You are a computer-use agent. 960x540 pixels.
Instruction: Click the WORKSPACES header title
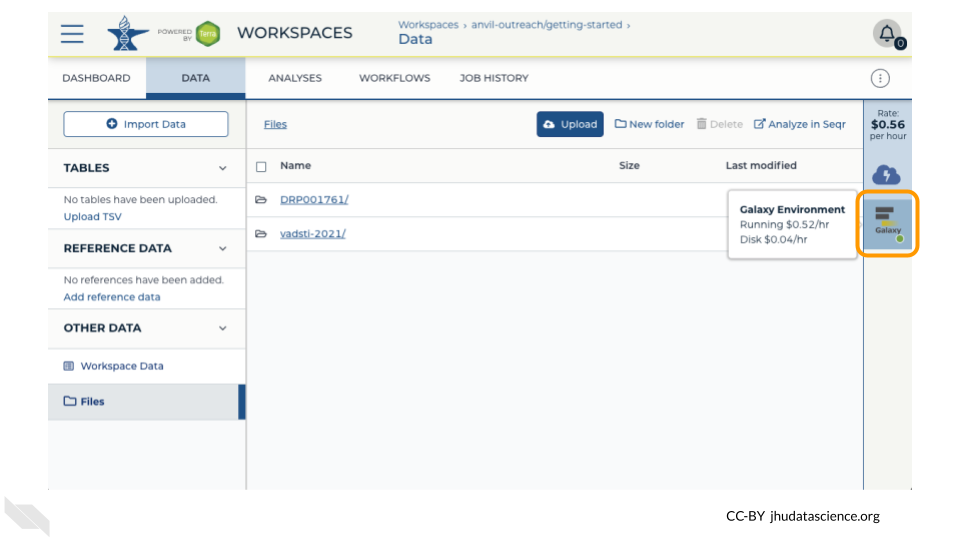[x=294, y=33]
